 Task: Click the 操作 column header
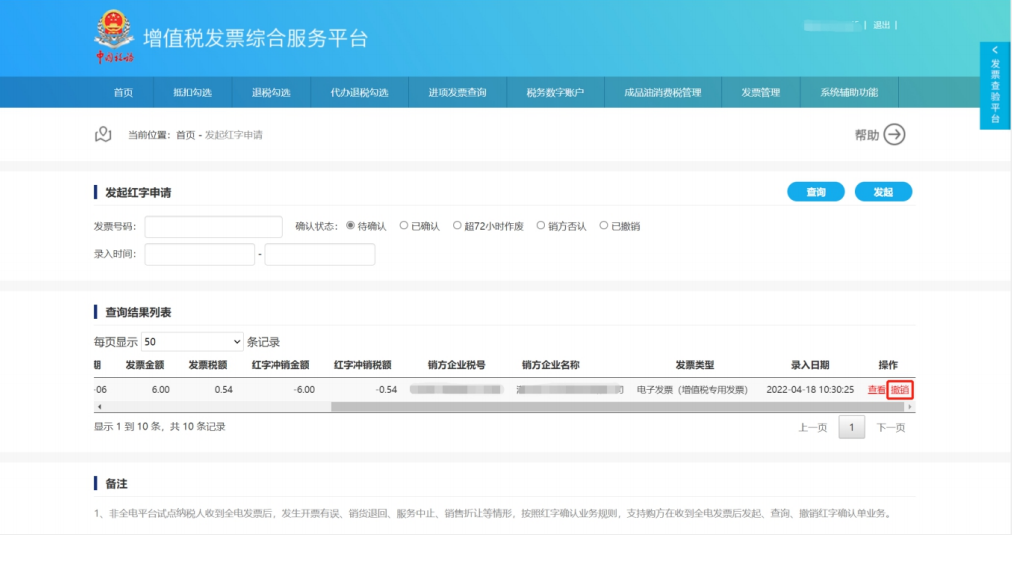[888, 365]
